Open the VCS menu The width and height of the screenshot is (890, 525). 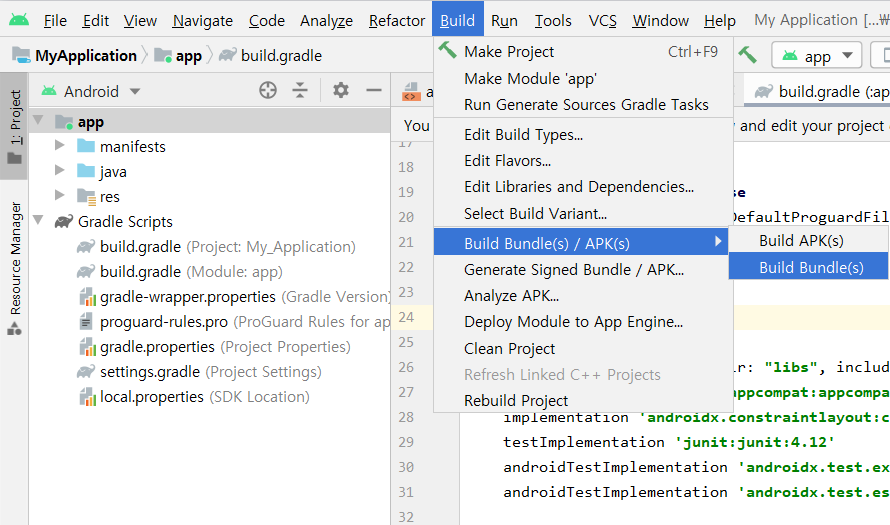tap(602, 21)
